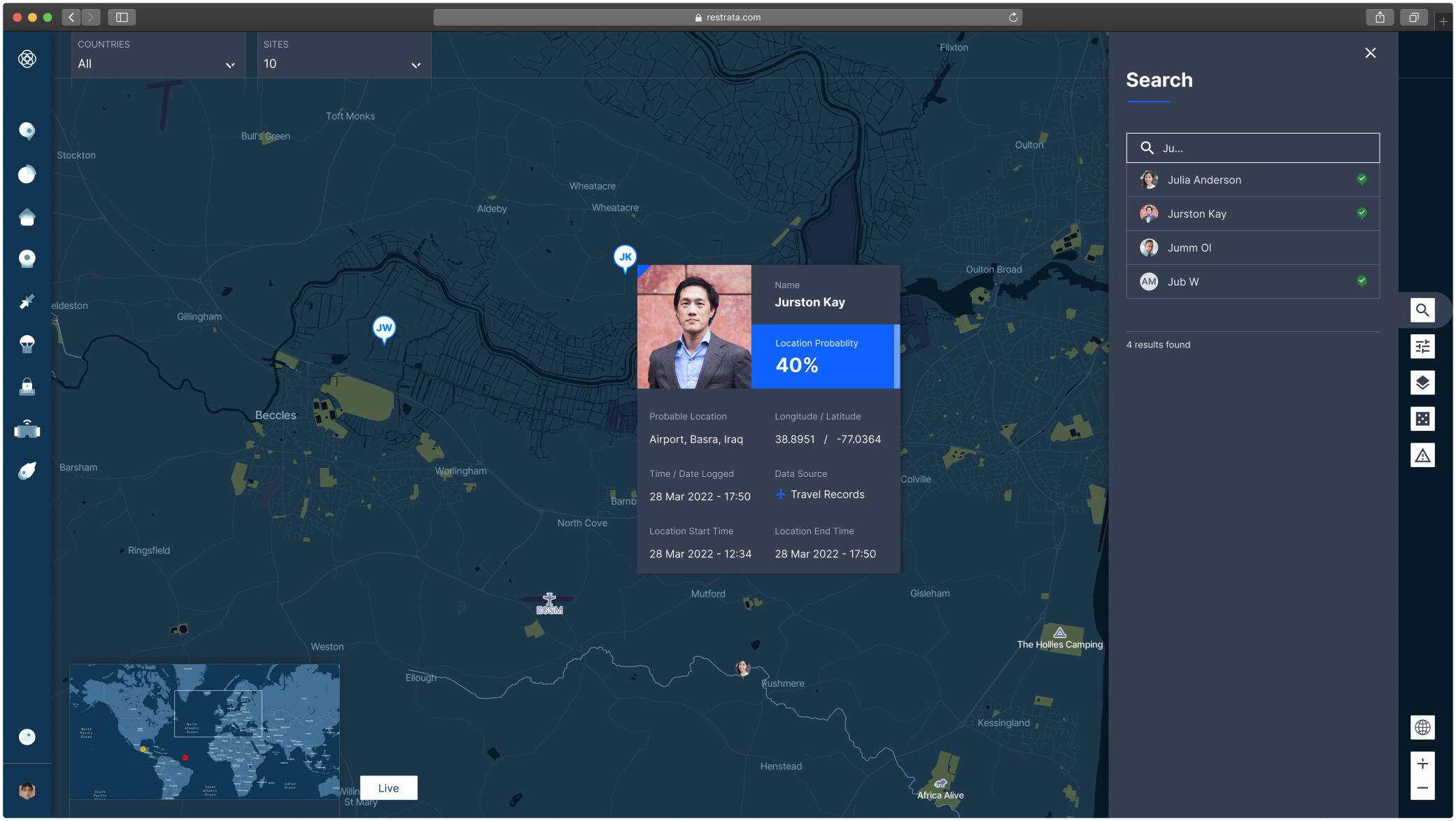
Task: Click the Live button above the mini-map
Action: (x=388, y=787)
